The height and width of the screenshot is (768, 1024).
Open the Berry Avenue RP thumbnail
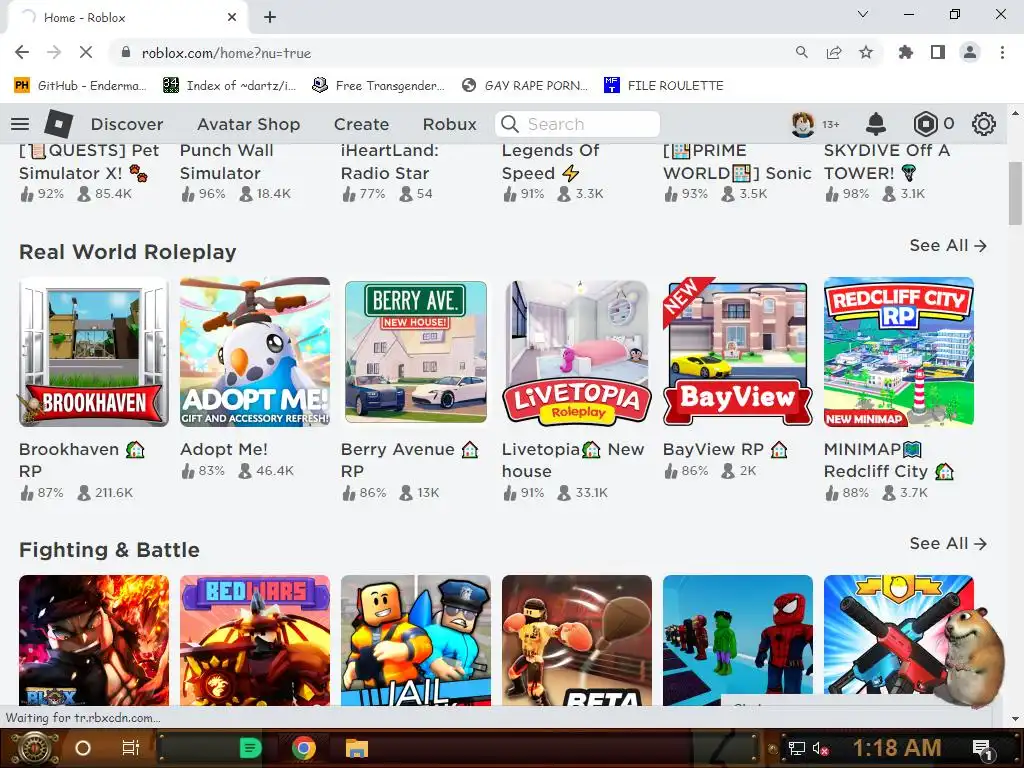tap(415, 352)
